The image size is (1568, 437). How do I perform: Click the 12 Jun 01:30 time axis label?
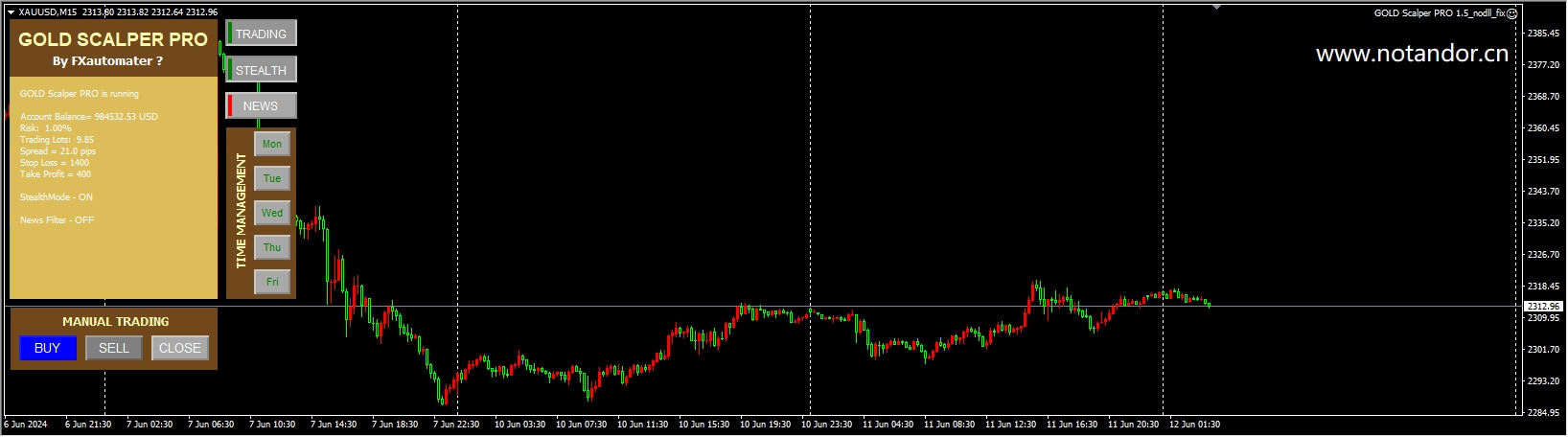tap(1194, 425)
